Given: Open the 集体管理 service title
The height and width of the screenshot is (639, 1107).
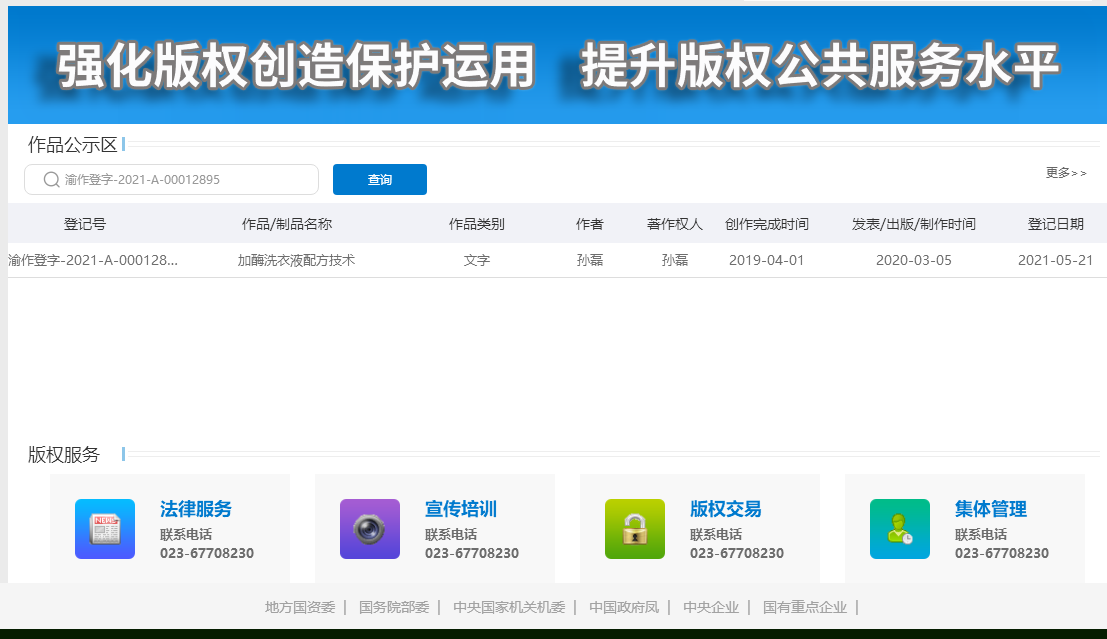Looking at the screenshot, I should point(991,509).
